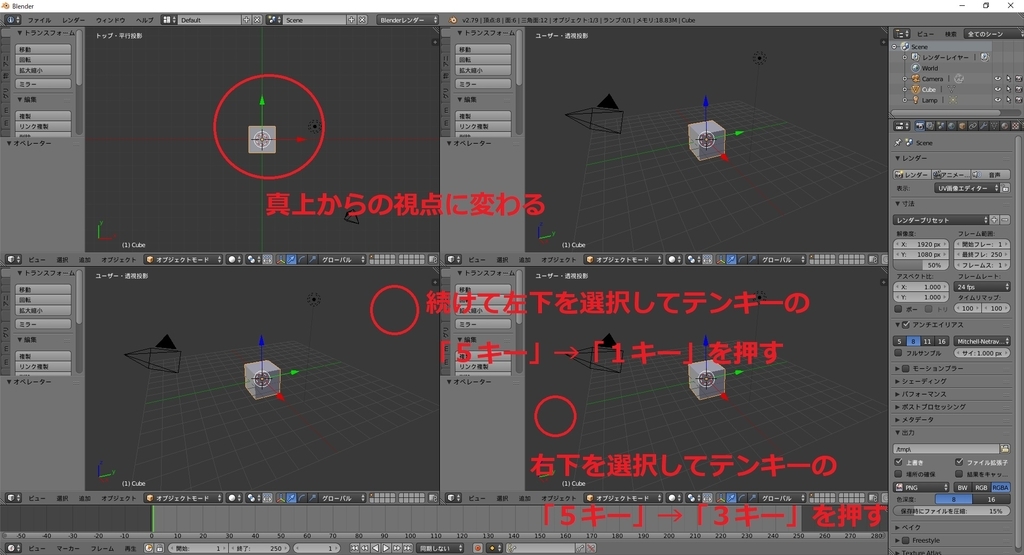Screen dimensions: 1024x555
Task: Toggle visibility eye for Camera in outliner
Action: (997, 79)
